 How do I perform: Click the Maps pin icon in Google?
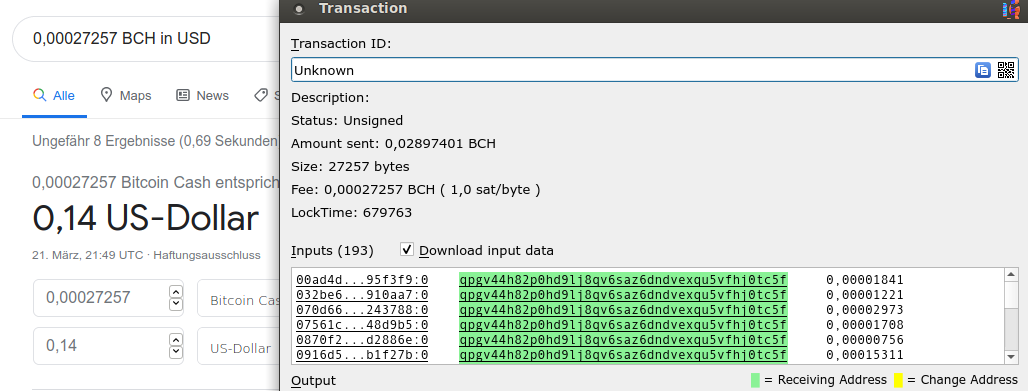(x=106, y=95)
